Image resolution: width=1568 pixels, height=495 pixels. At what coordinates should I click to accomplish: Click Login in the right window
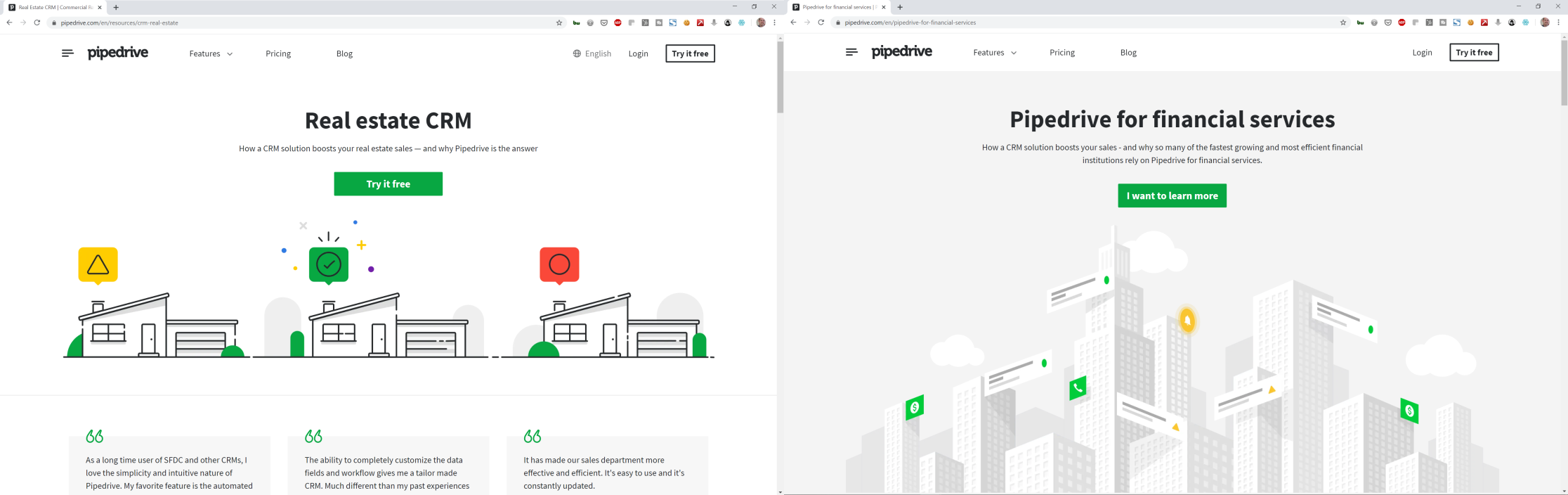pos(1423,53)
